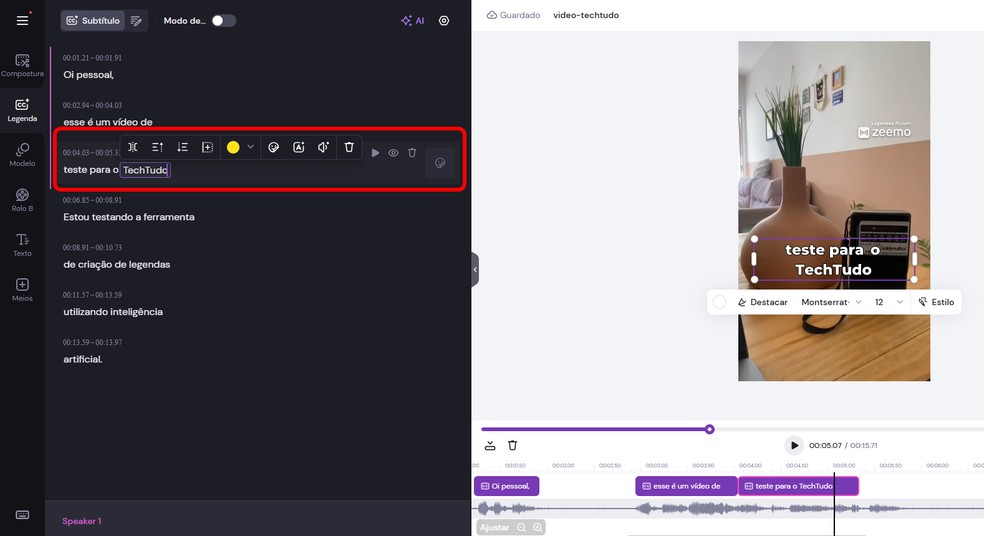Select 'de criação de legendas' caption
This screenshot has width=984, height=536.
tap(117, 264)
